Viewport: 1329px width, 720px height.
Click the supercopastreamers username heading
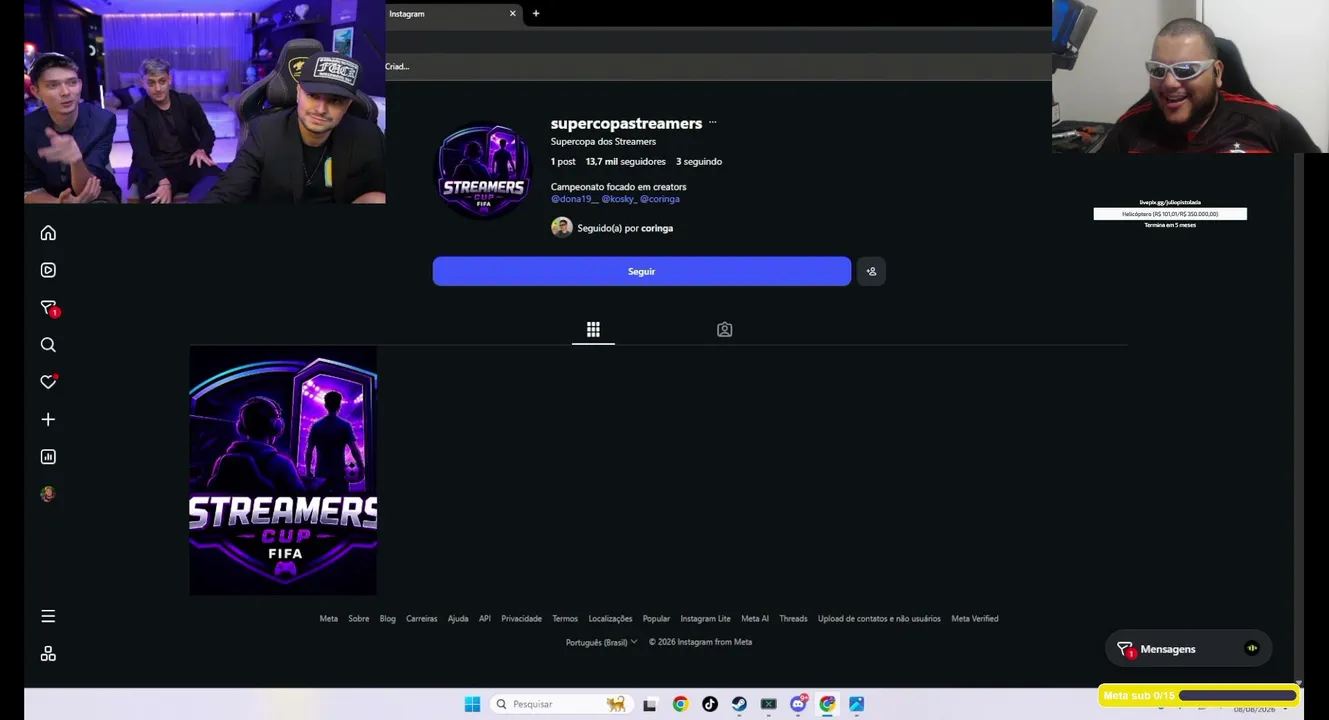[x=626, y=123]
